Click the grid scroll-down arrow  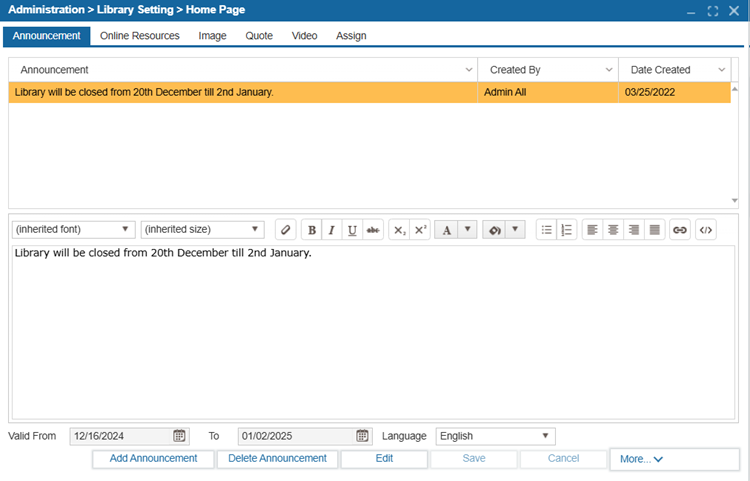[x=735, y=200]
